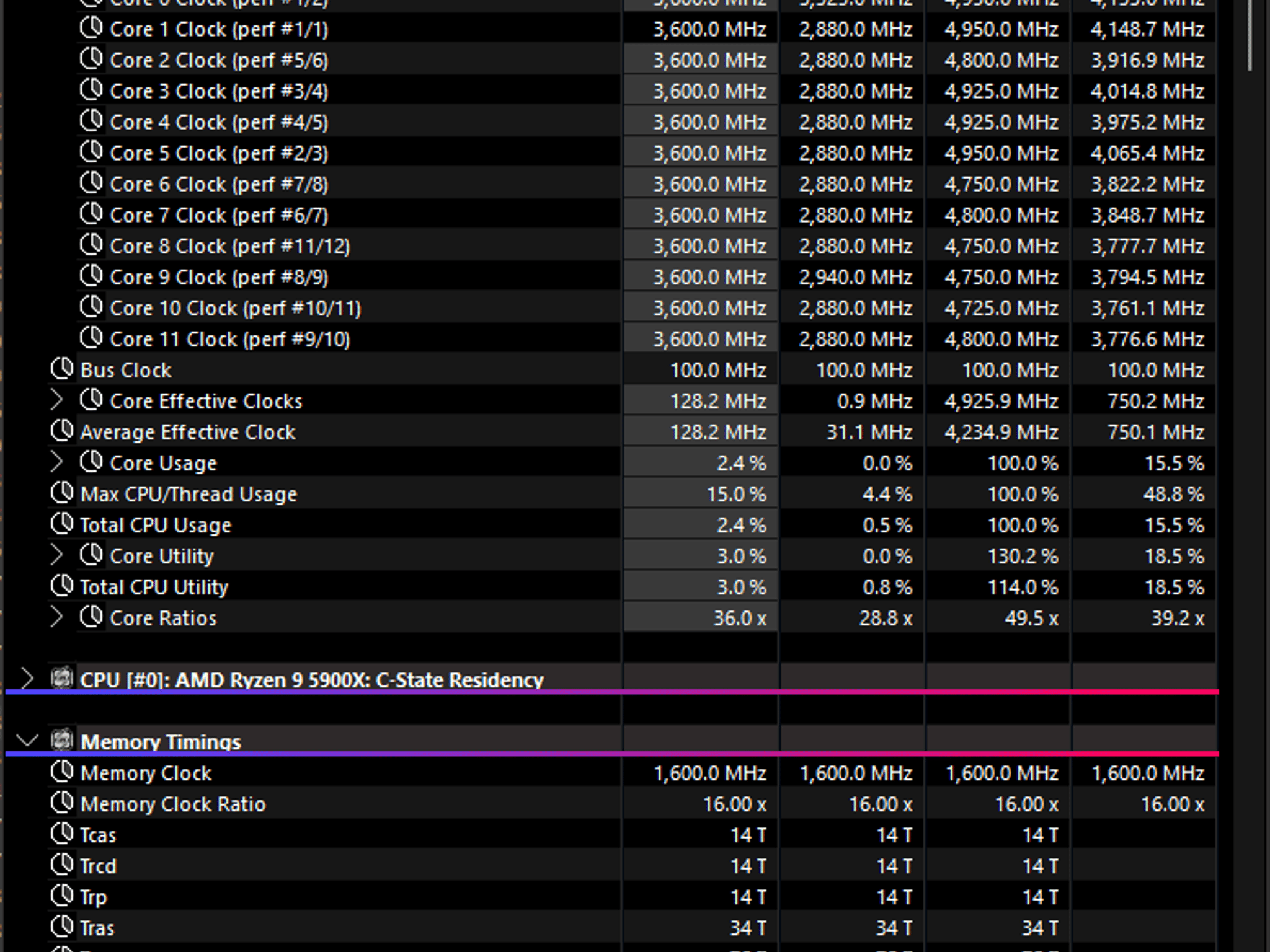
Task: Click the 4,148.7 MHz average for Core 1
Action: (x=1147, y=29)
